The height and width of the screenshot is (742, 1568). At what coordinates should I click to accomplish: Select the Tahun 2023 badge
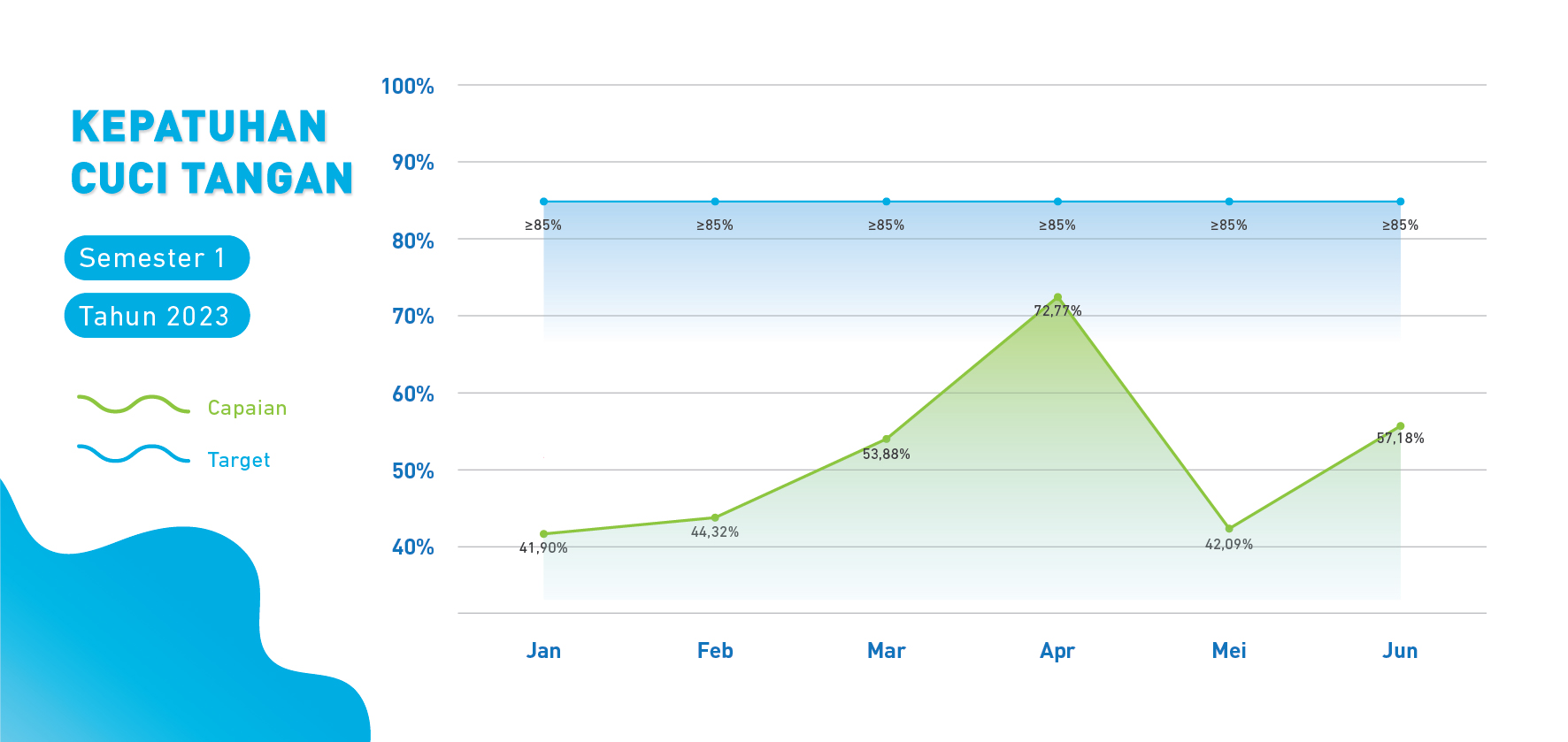coord(157,316)
